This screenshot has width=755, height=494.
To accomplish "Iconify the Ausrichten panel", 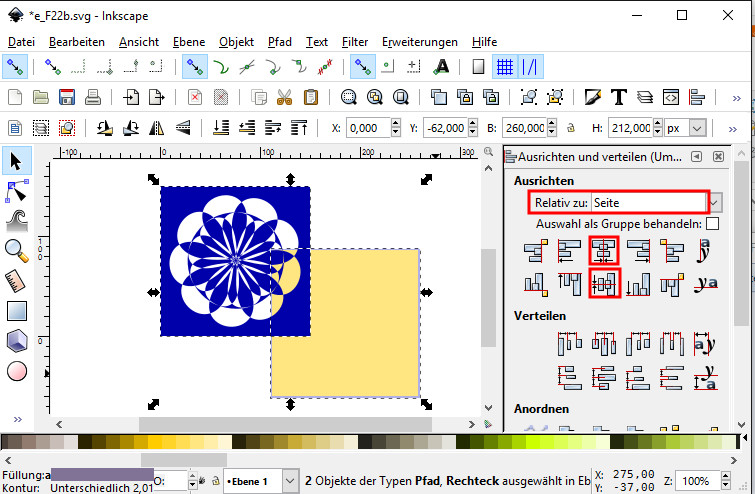I will 696,156.
